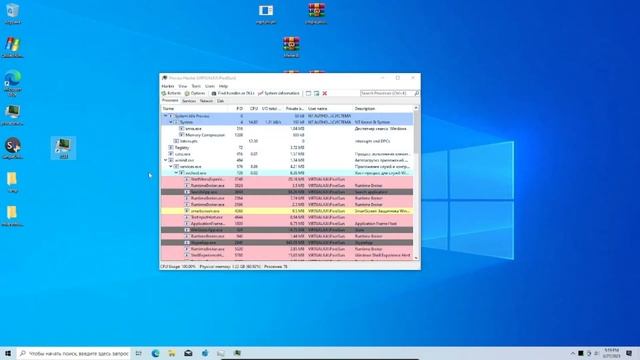Screen dimensions: 640x360
Task: Select the yellow smartscreen.exe row
Action: point(287,211)
